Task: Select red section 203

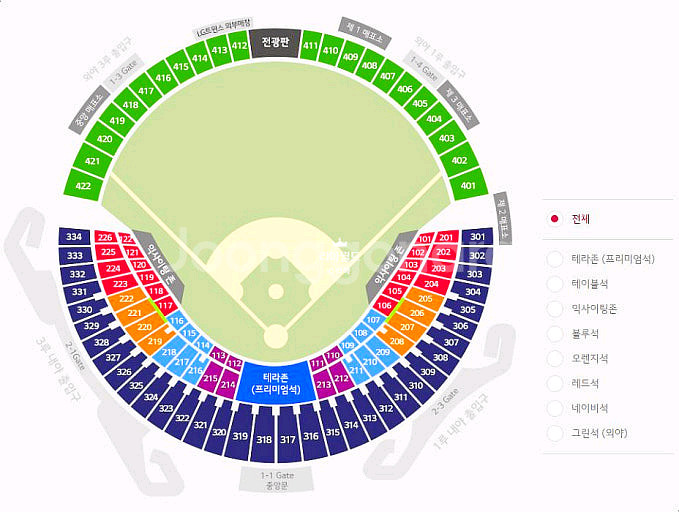Action: (438, 268)
